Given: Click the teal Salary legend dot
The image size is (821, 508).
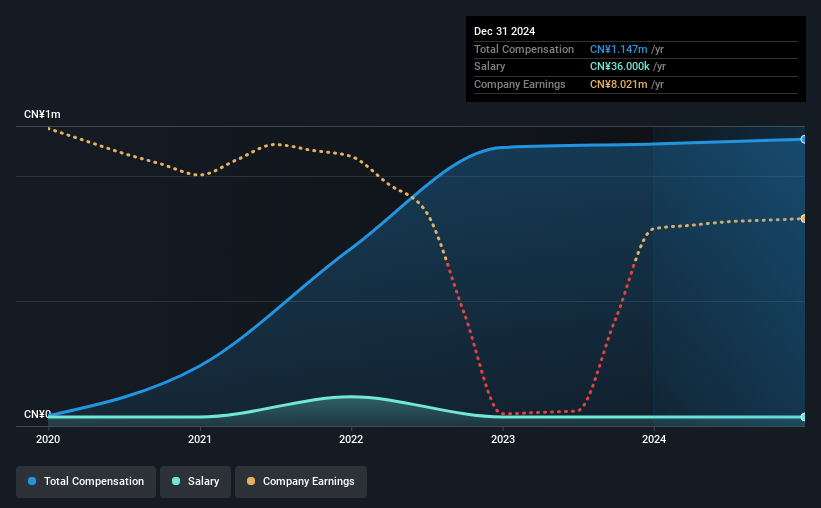Looking at the screenshot, I should [176, 481].
